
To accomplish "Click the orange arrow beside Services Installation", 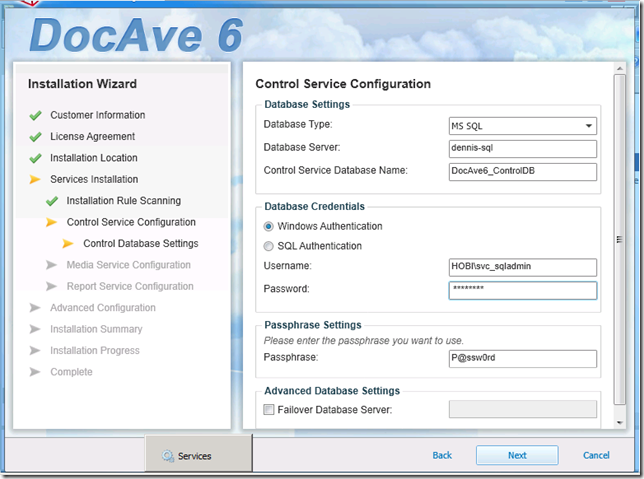I will pyautogui.click(x=35, y=180).
